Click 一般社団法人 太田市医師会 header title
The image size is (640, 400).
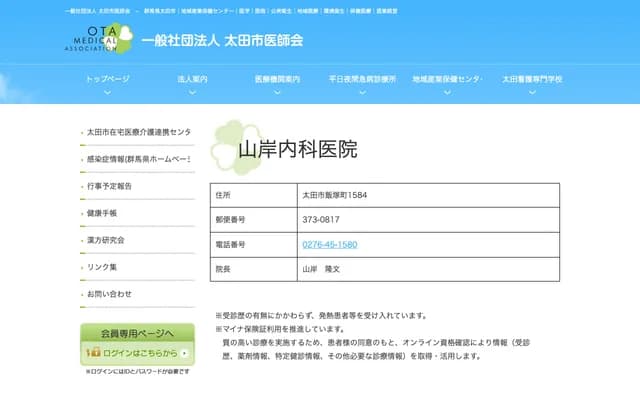pos(222,41)
